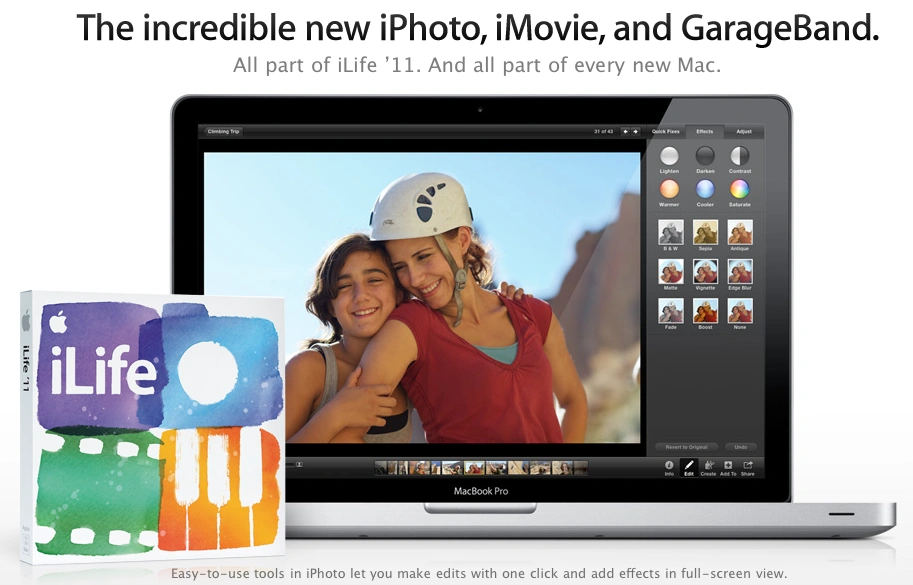Open the Info panel icon
Viewport: 913px width, 585px height.
tap(669, 467)
